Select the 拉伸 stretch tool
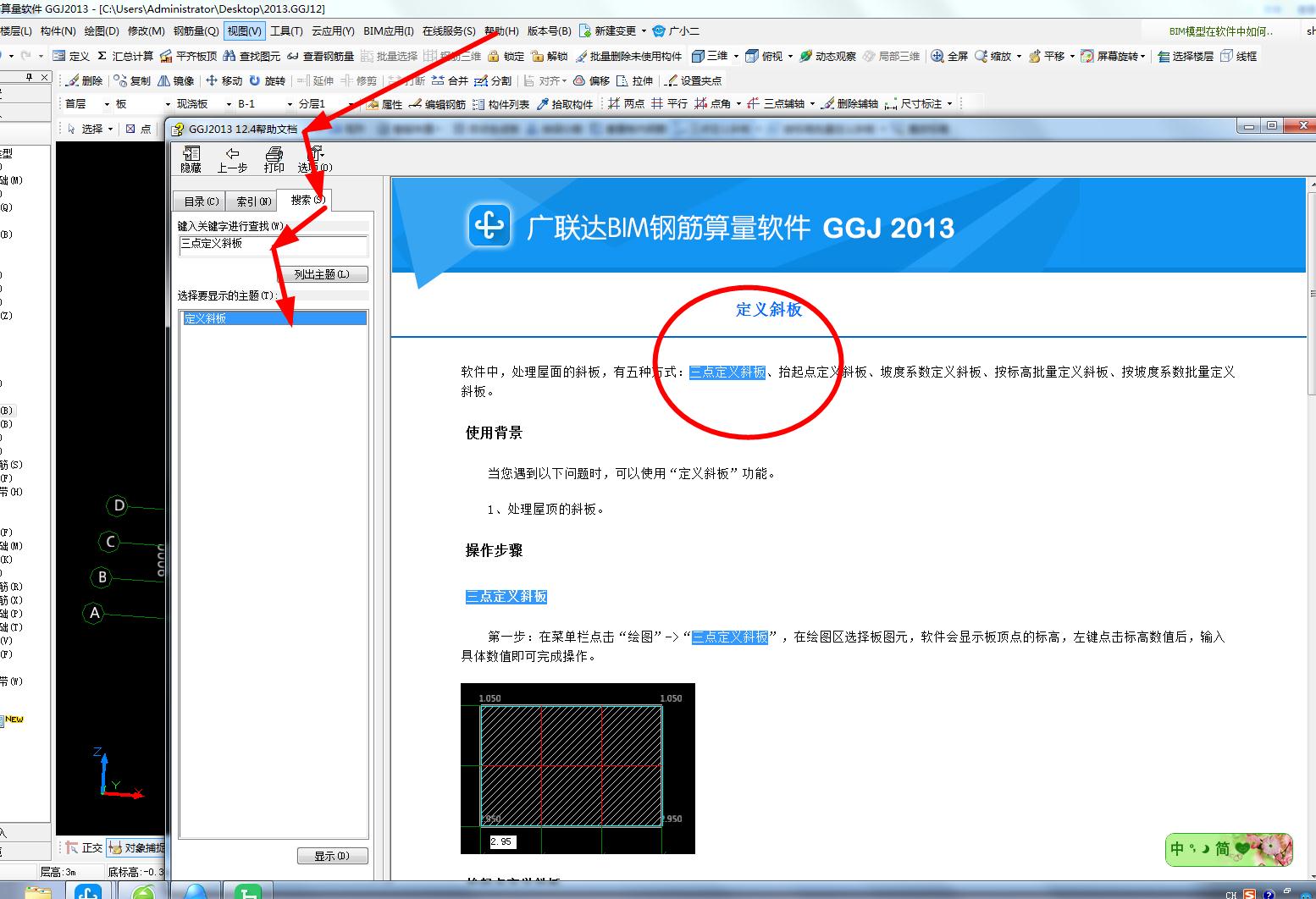 (635, 80)
